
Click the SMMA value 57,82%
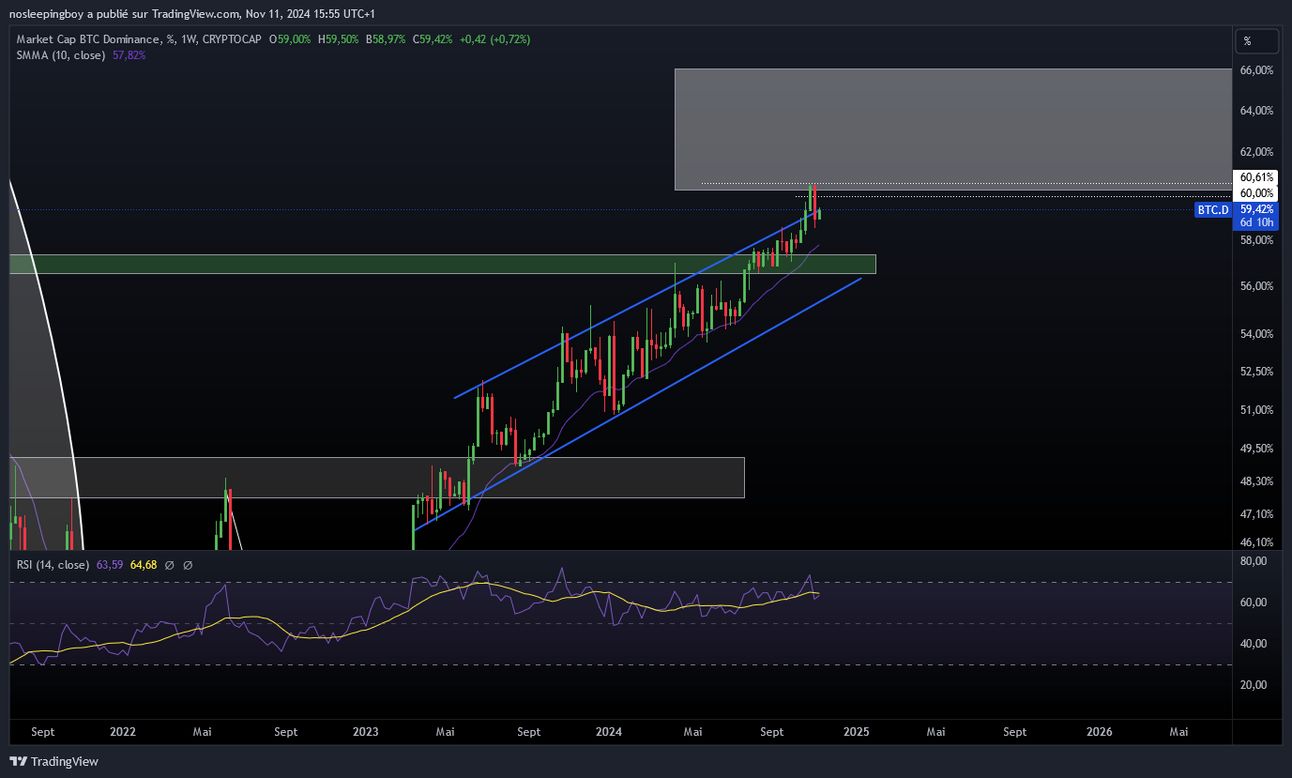click(x=129, y=55)
